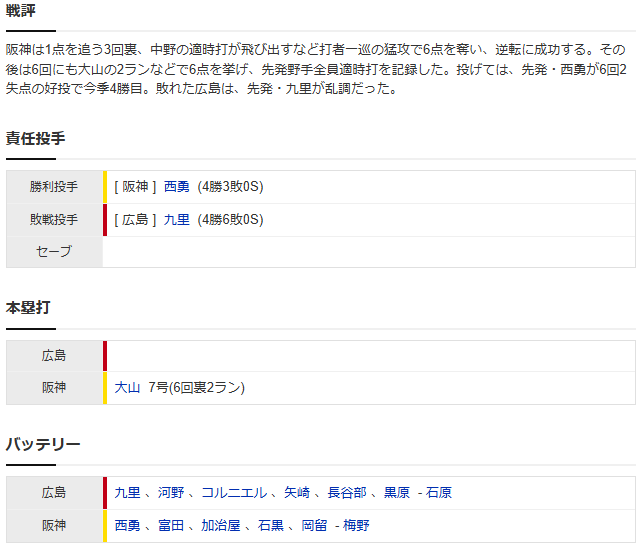Click 広島 label in the バッテリー table

click(54, 493)
